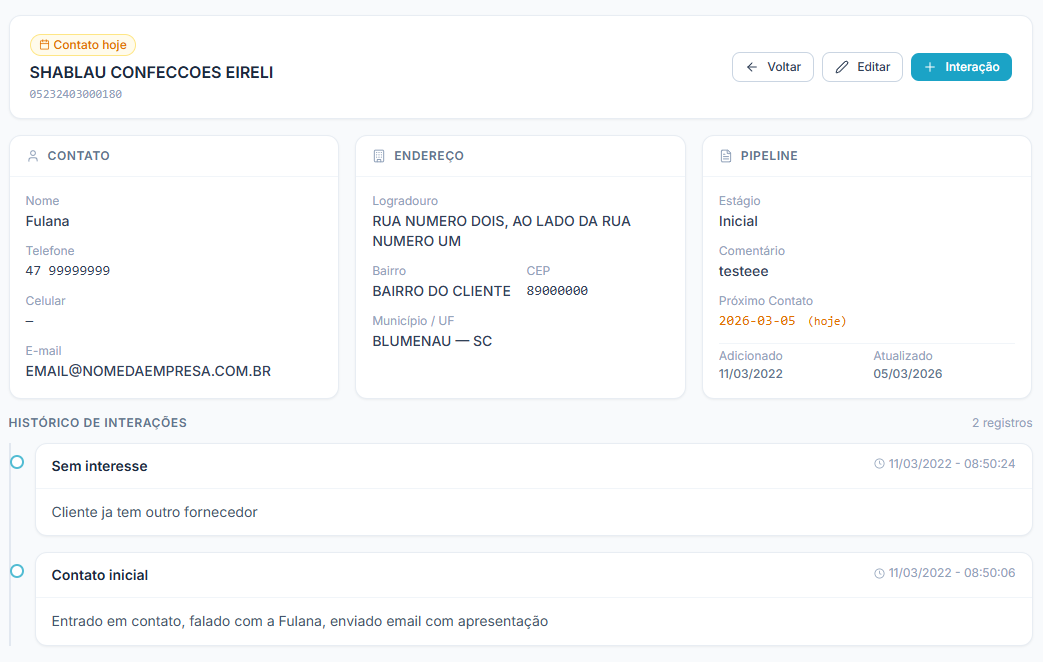Click the back arrow inside the Voltar button
This screenshot has width=1043, height=662.
click(x=753, y=66)
